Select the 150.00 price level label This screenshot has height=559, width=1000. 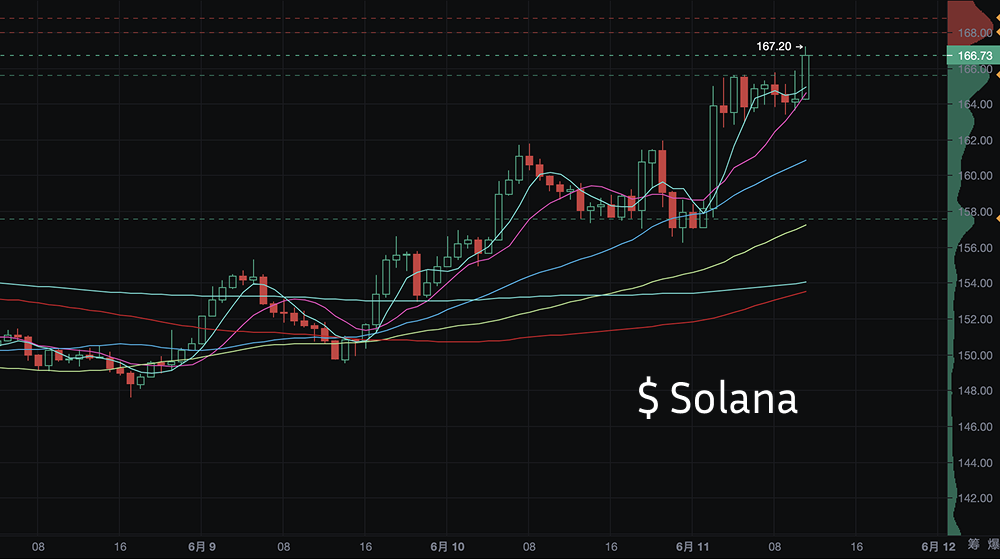coord(972,356)
